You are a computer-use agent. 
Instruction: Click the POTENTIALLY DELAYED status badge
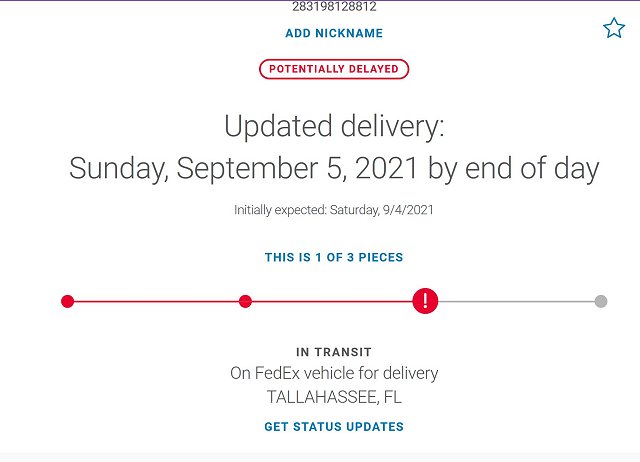click(334, 69)
